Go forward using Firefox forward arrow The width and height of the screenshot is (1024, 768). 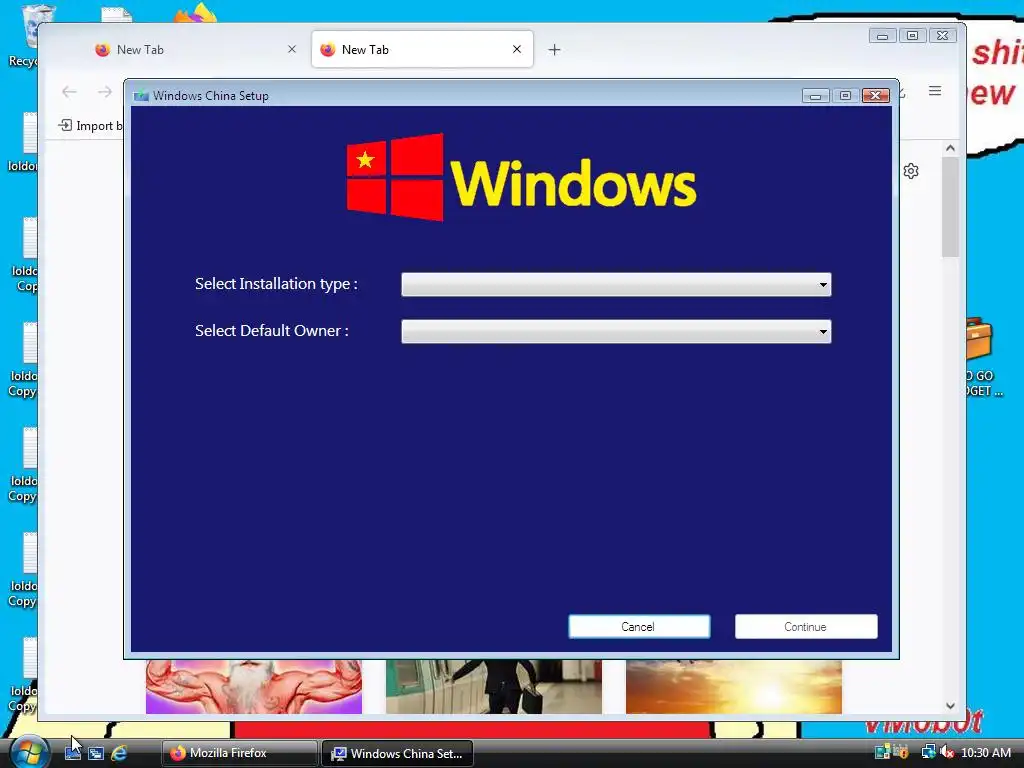104,91
